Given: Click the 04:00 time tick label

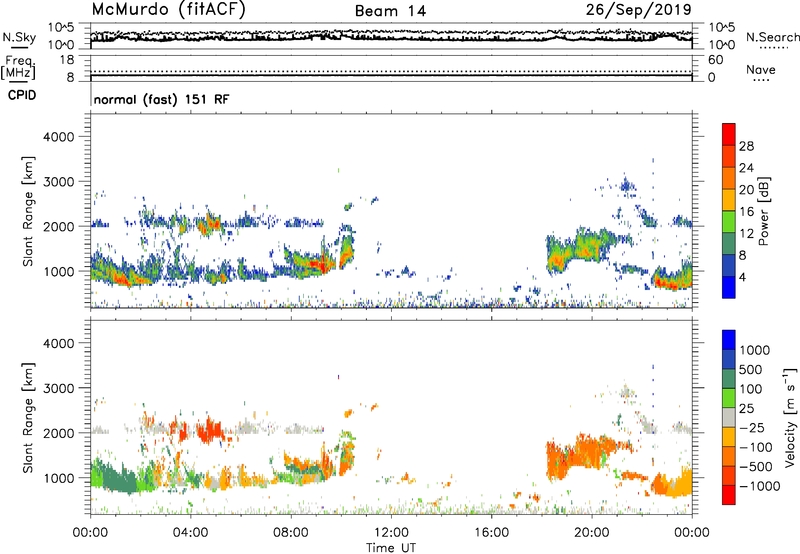Looking at the screenshot, I should [x=190, y=533].
